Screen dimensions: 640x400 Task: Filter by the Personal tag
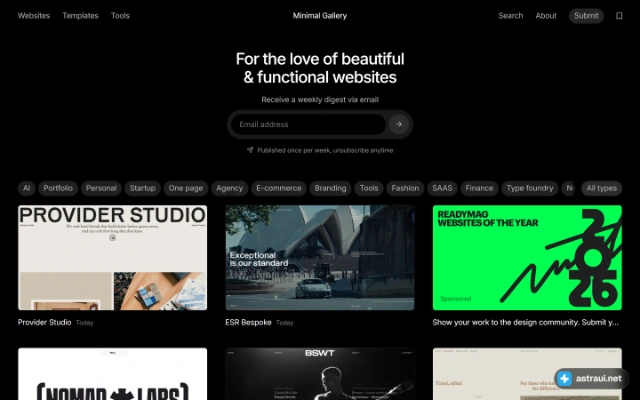(x=101, y=188)
